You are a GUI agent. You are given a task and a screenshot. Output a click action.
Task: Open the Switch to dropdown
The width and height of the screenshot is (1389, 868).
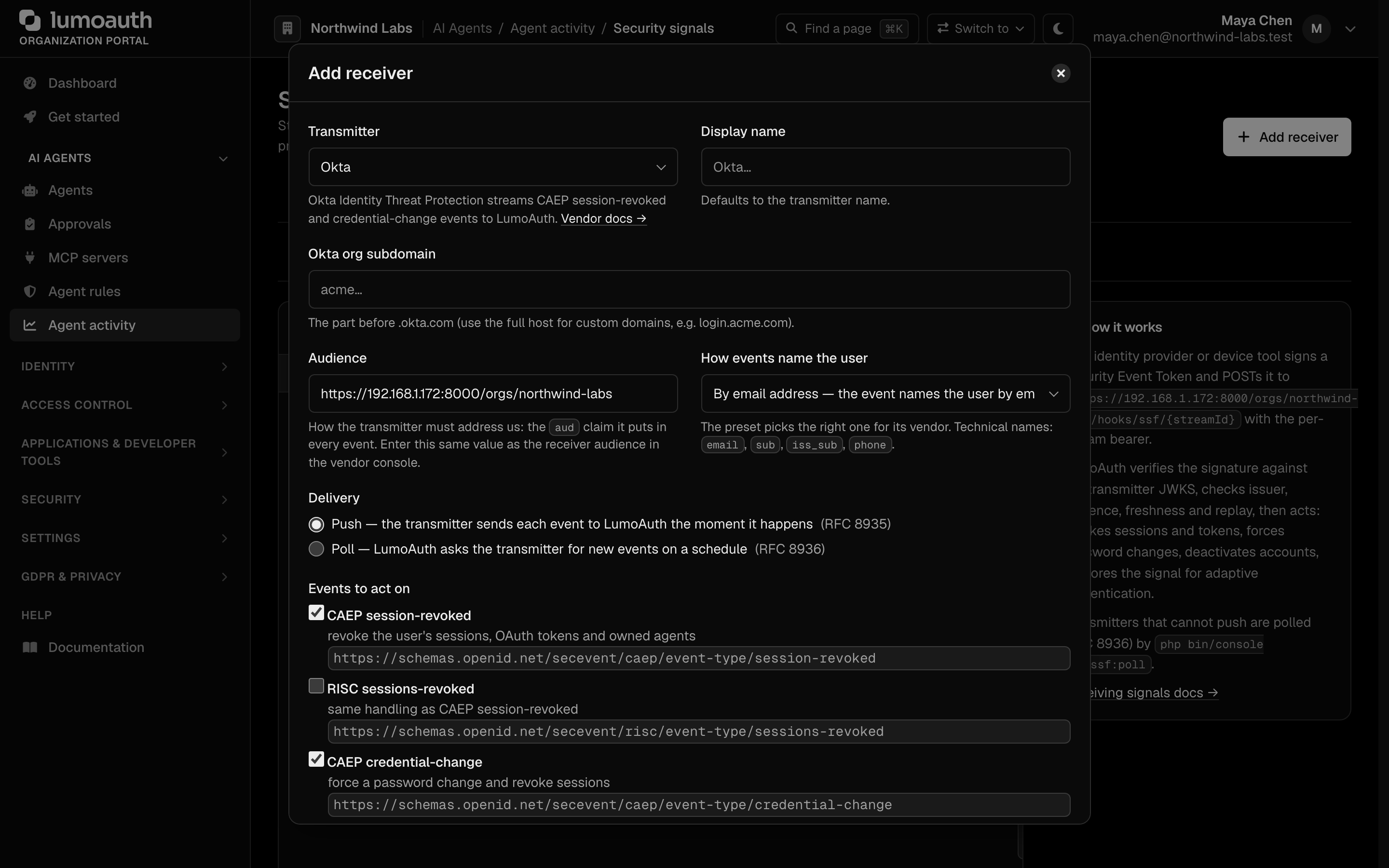click(x=981, y=28)
